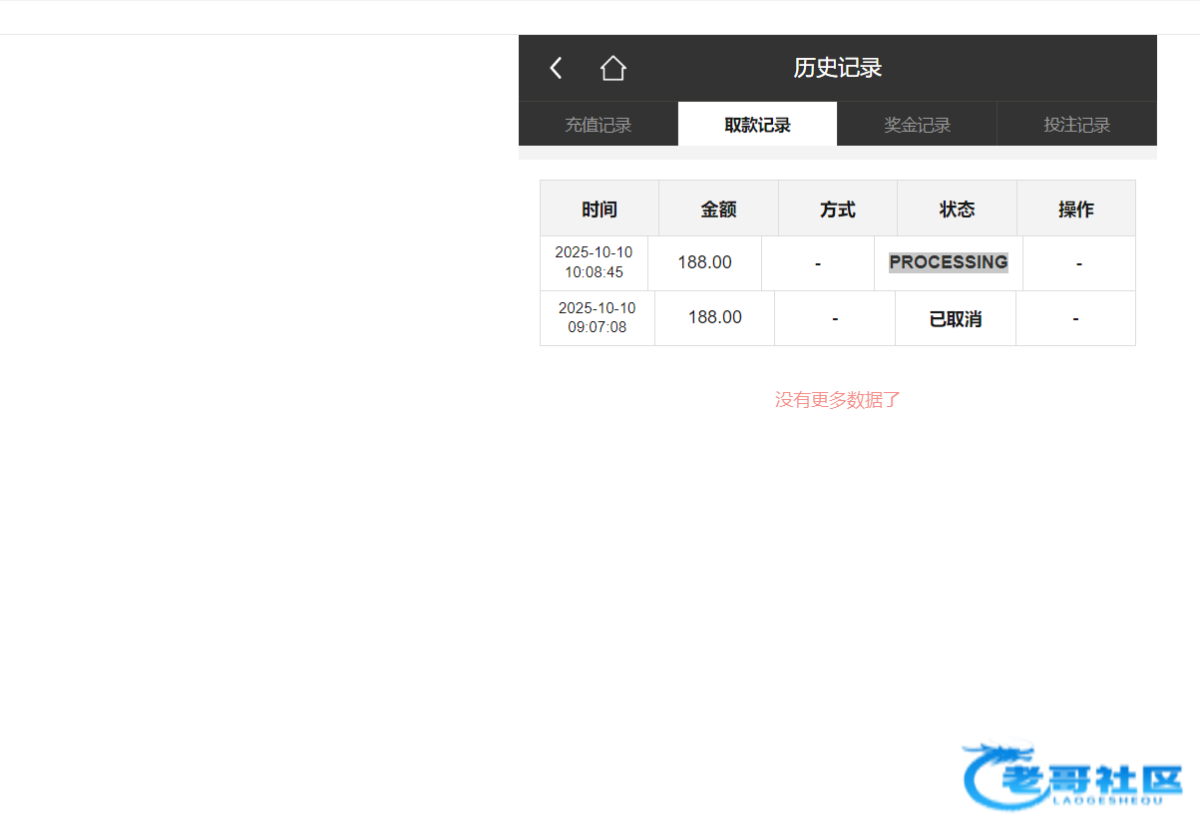Open the 奖金记录 tab
Viewport: 1200px width, 838px height.
917,125
